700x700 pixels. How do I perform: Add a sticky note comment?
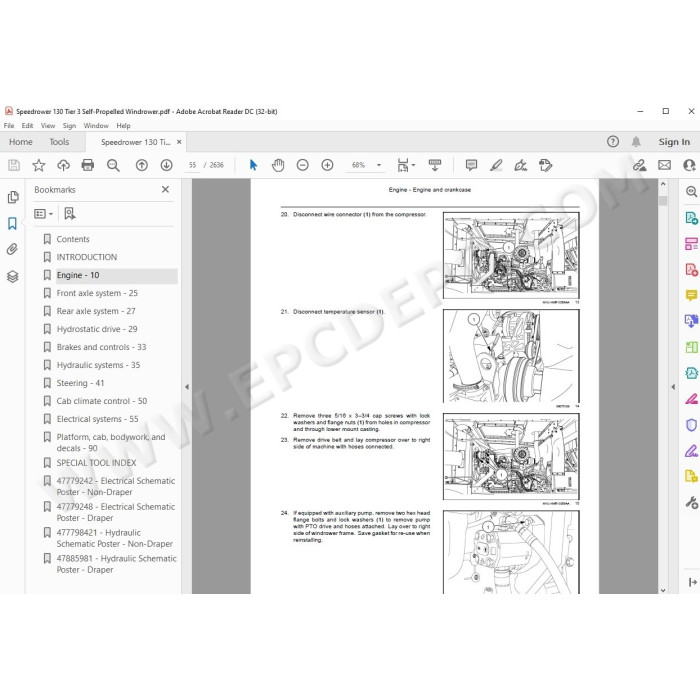click(x=471, y=165)
